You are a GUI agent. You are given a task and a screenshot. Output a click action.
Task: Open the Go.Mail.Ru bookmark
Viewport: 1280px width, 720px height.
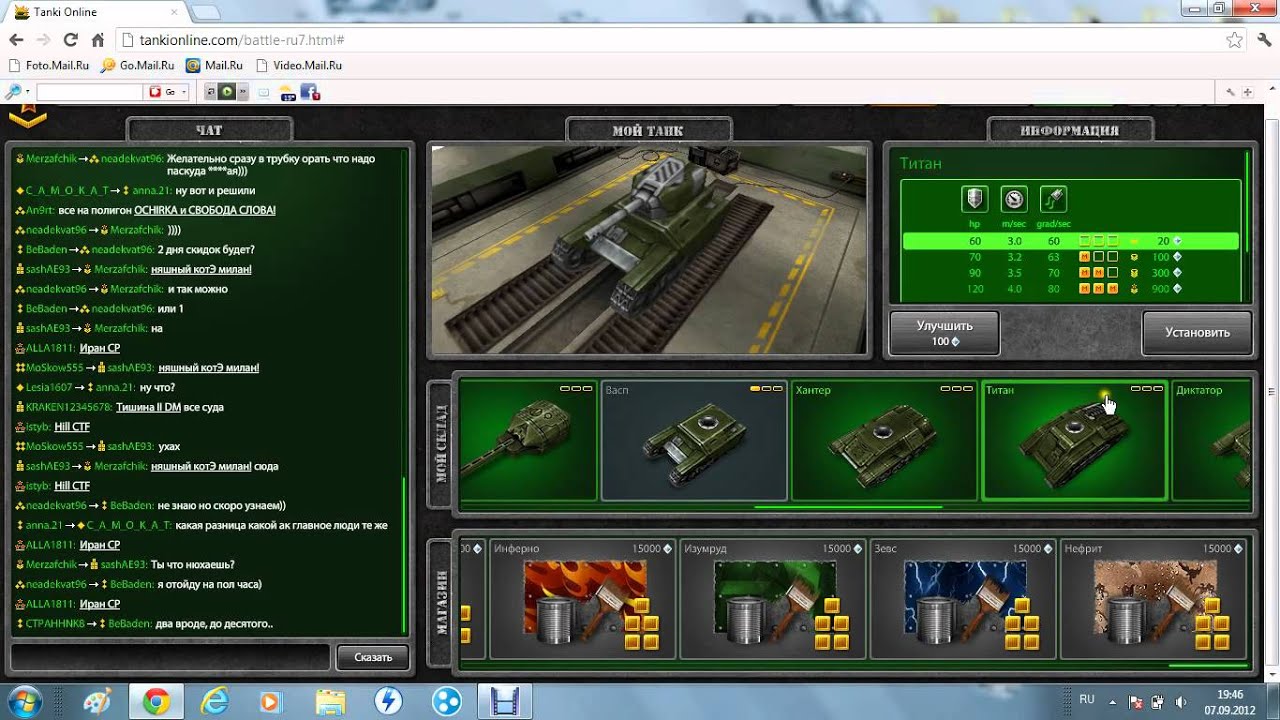(x=138, y=65)
